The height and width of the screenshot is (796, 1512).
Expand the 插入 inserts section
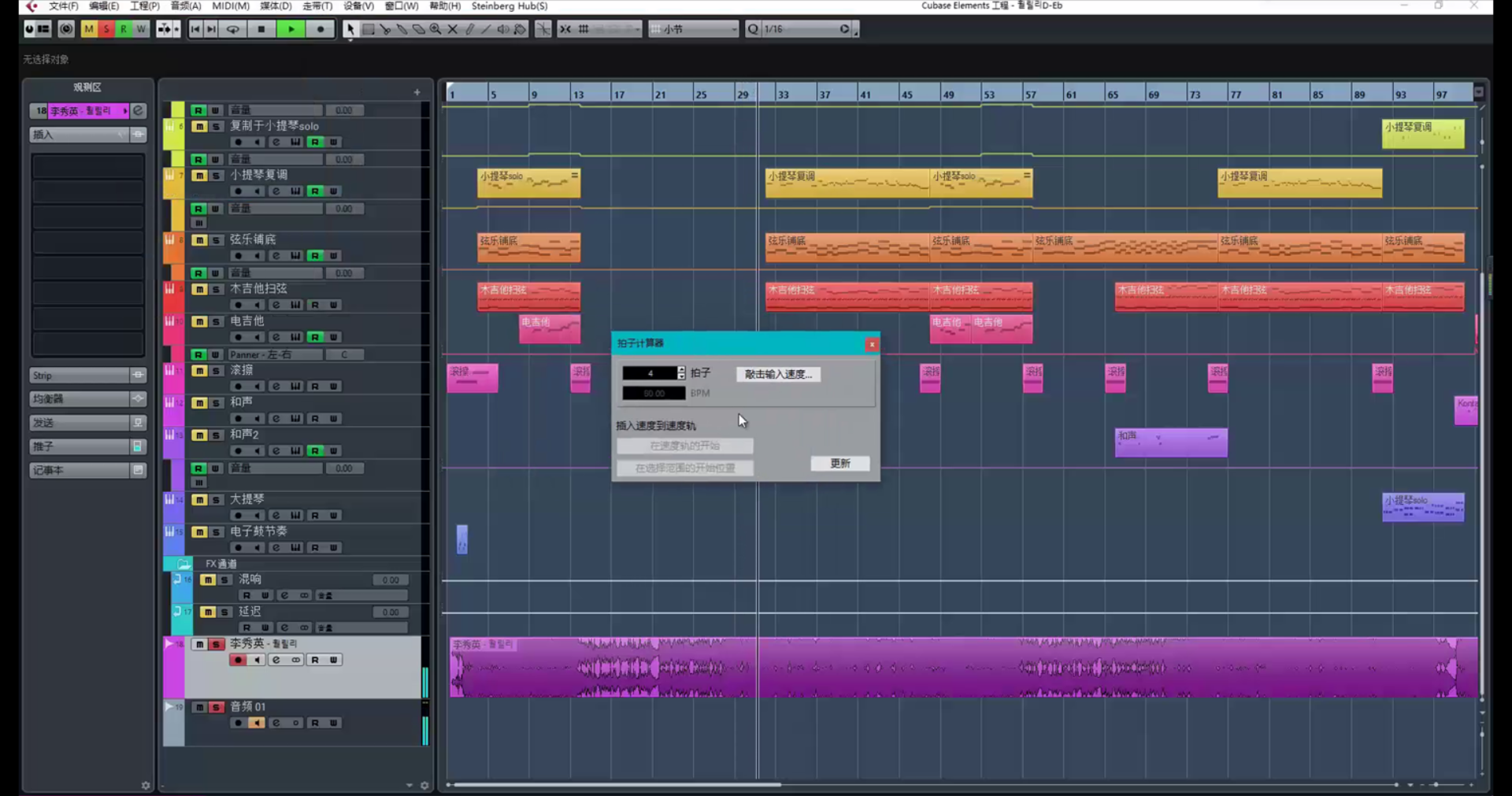click(x=88, y=135)
